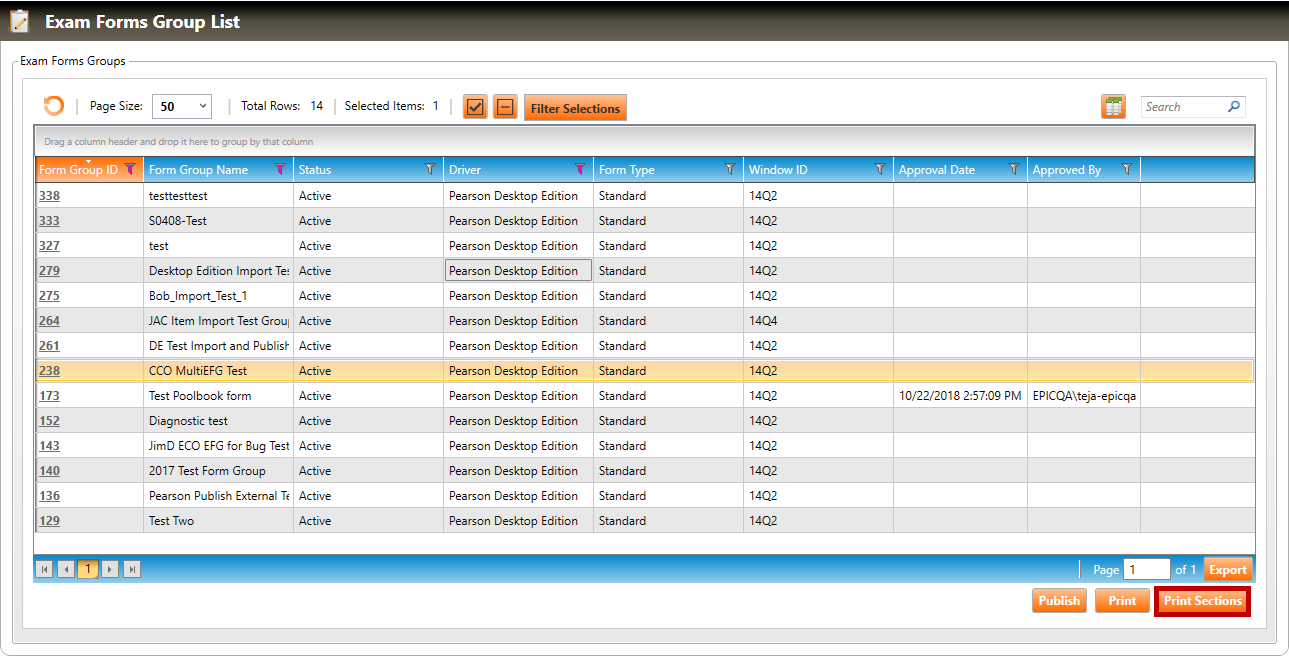Click the deselect-all minus button
The width and height of the screenshot is (1289, 656).
pos(505,107)
